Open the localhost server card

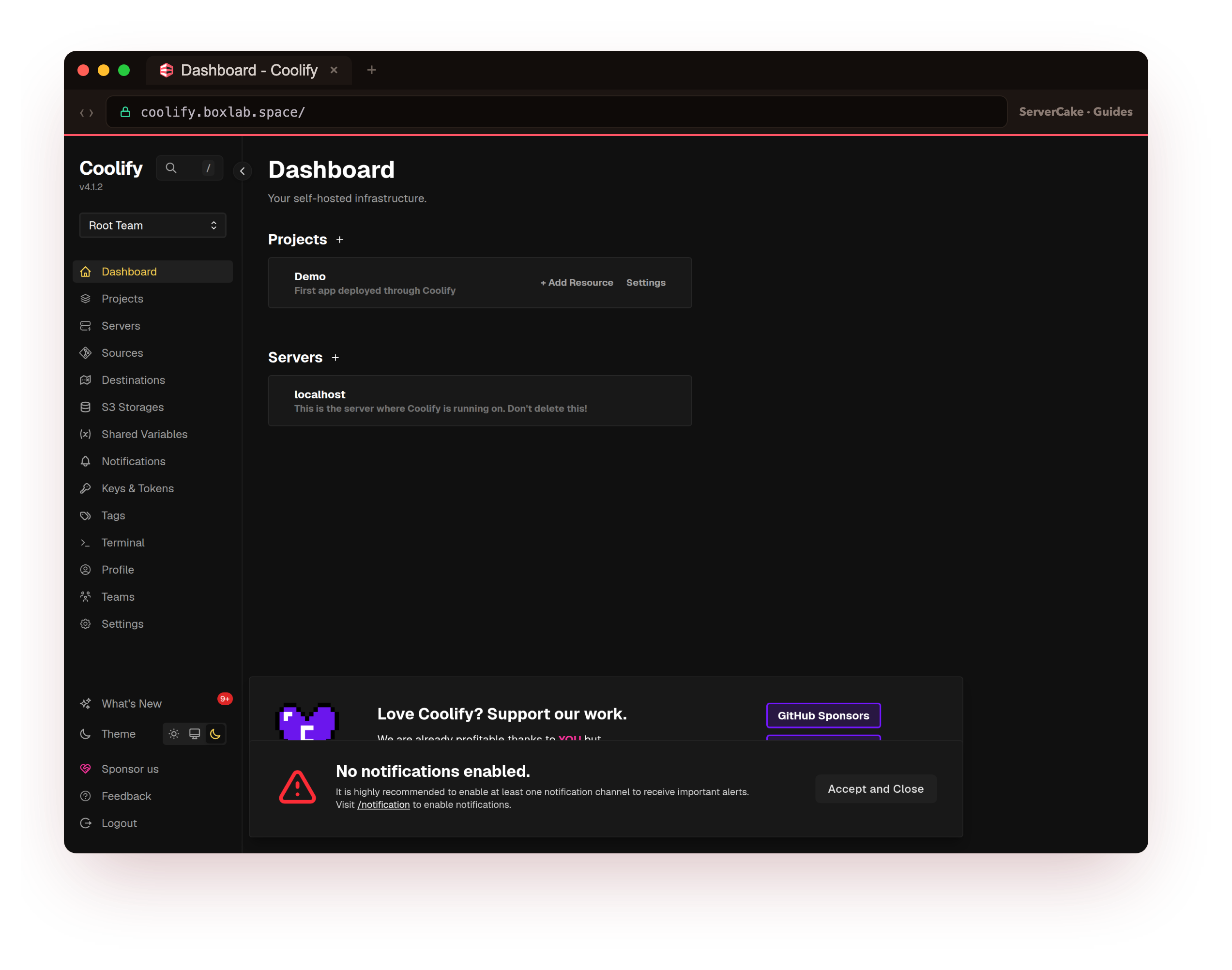click(x=480, y=401)
